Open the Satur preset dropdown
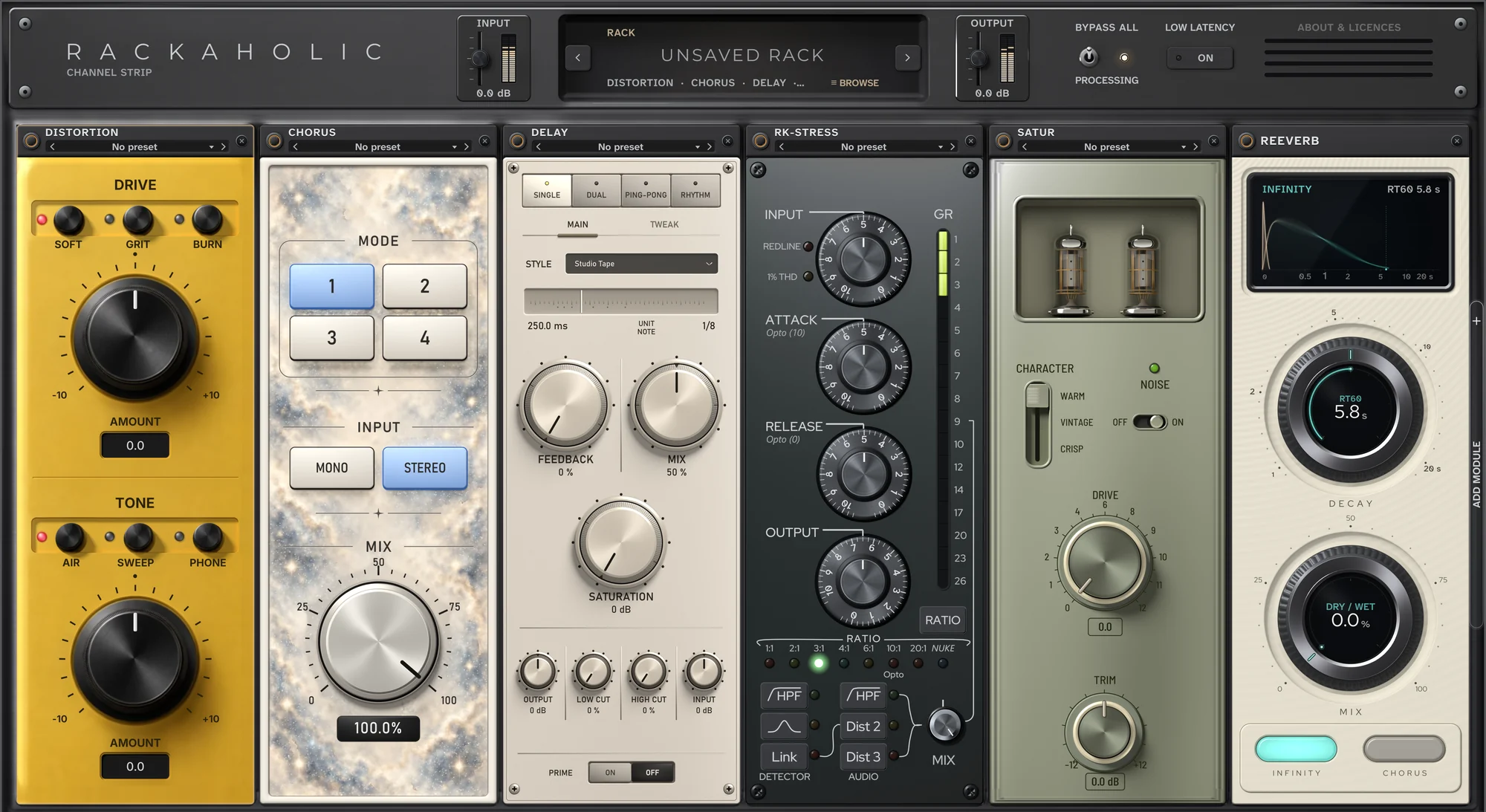The width and height of the screenshot is (1486, 812). (1106, 147)
